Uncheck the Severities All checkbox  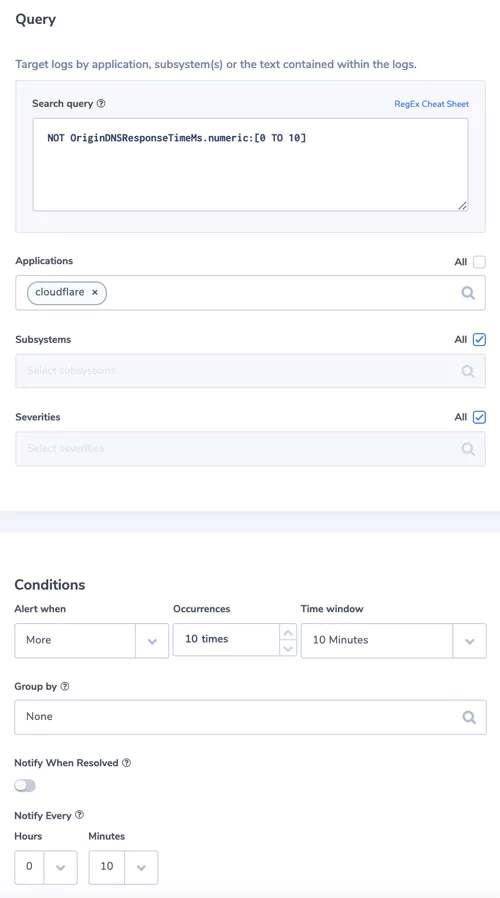tap(479, 417)
